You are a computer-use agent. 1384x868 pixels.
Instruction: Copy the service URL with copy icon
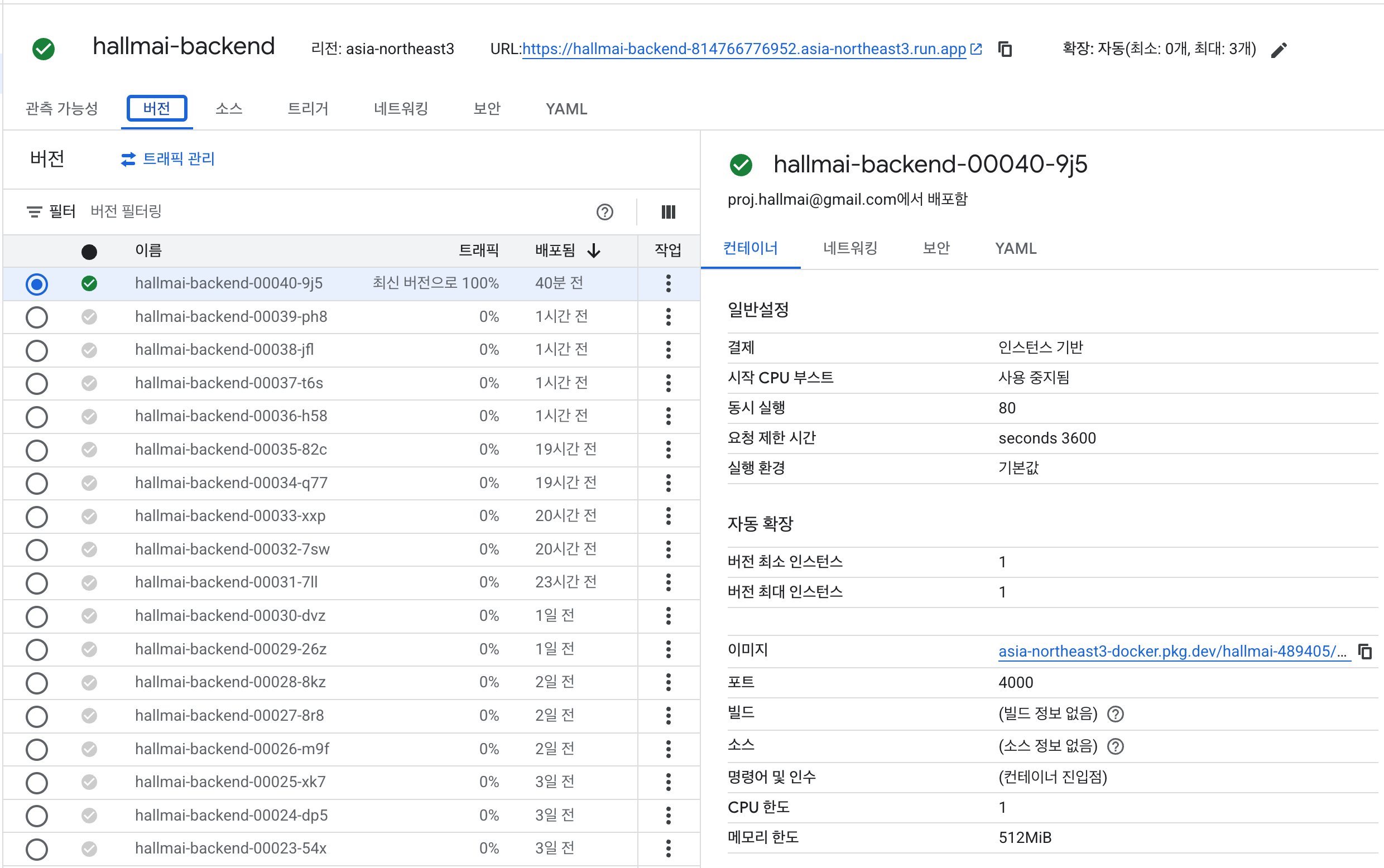click(x=1005, y=50)
